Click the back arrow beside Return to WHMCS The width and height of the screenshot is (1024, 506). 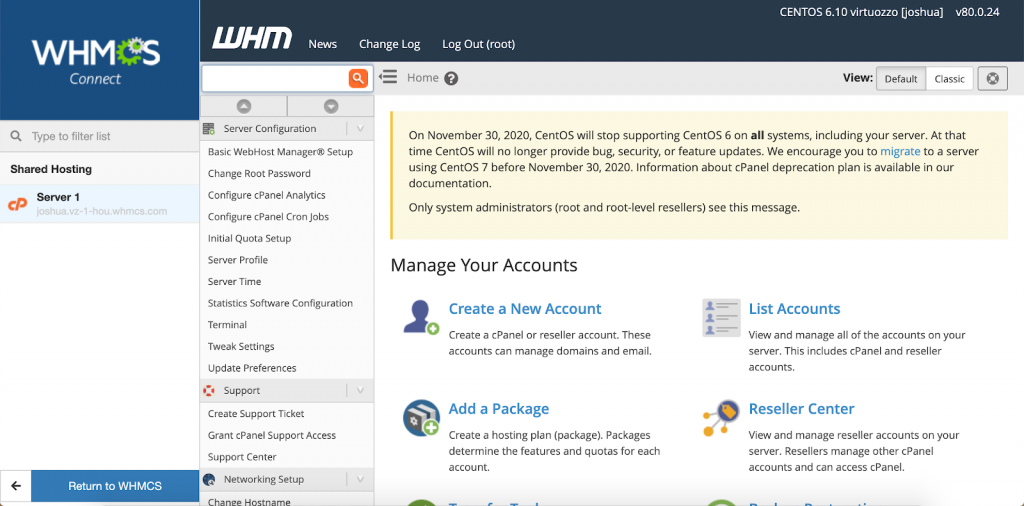tap(16, 486)
